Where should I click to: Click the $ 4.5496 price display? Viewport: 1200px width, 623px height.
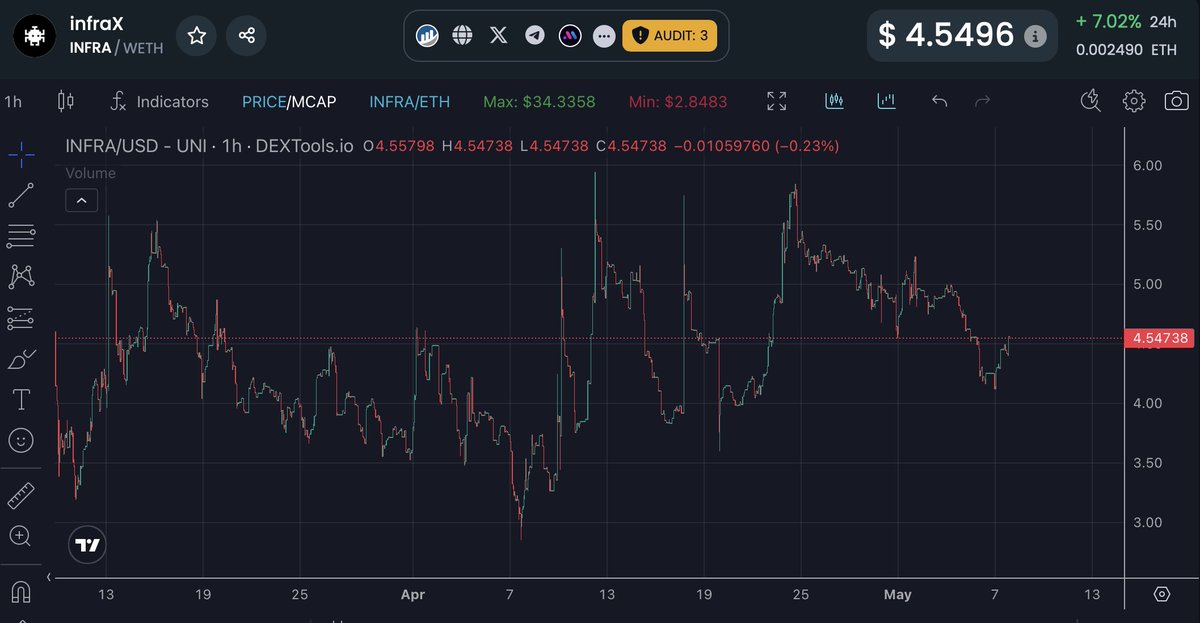pyautogui.click(x=946, y=36)
